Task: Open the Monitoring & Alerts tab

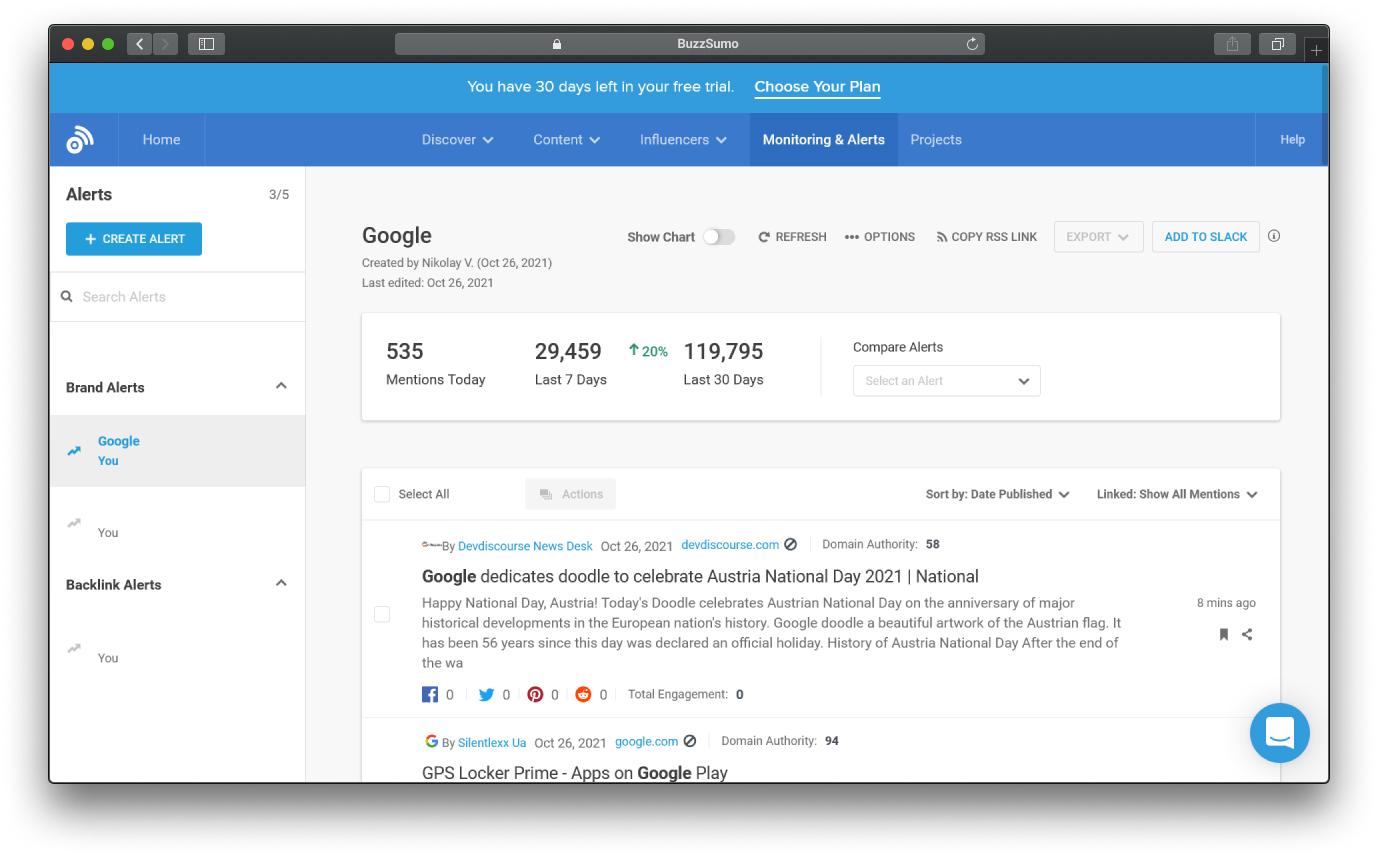Action: click(x=824, y=140)
